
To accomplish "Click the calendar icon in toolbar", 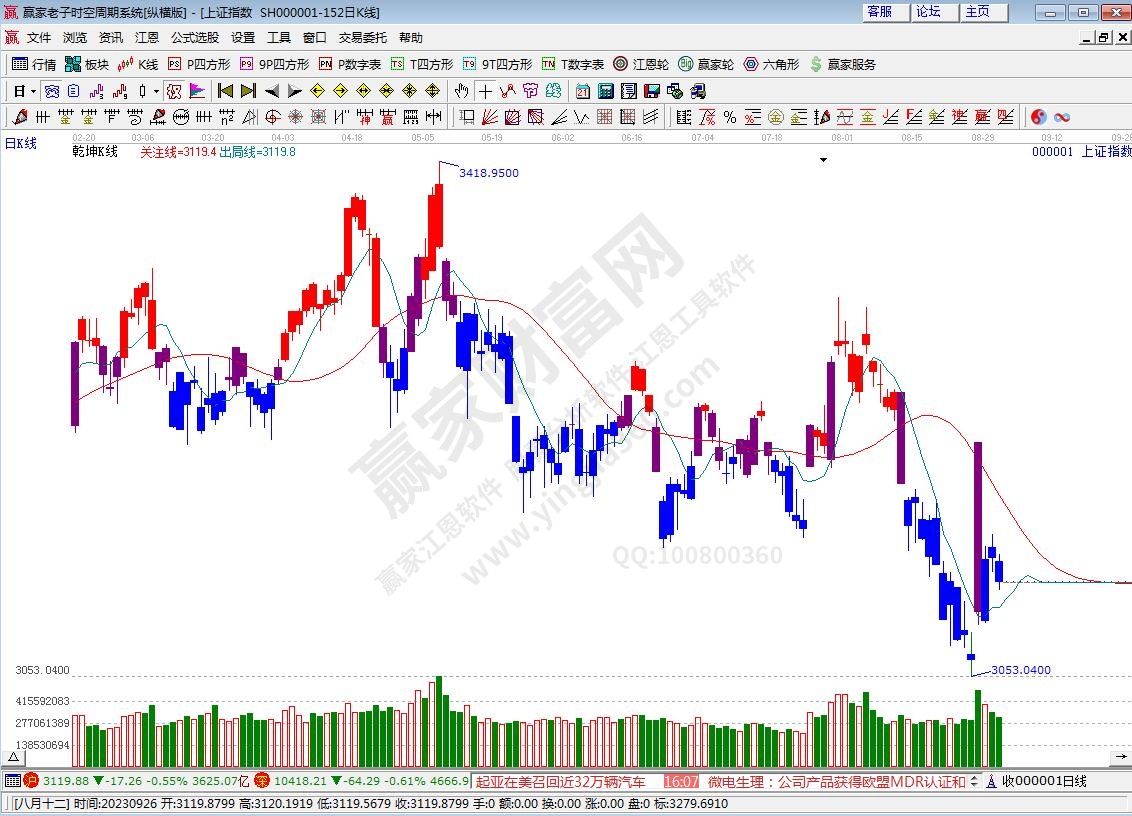I will 583,91.
